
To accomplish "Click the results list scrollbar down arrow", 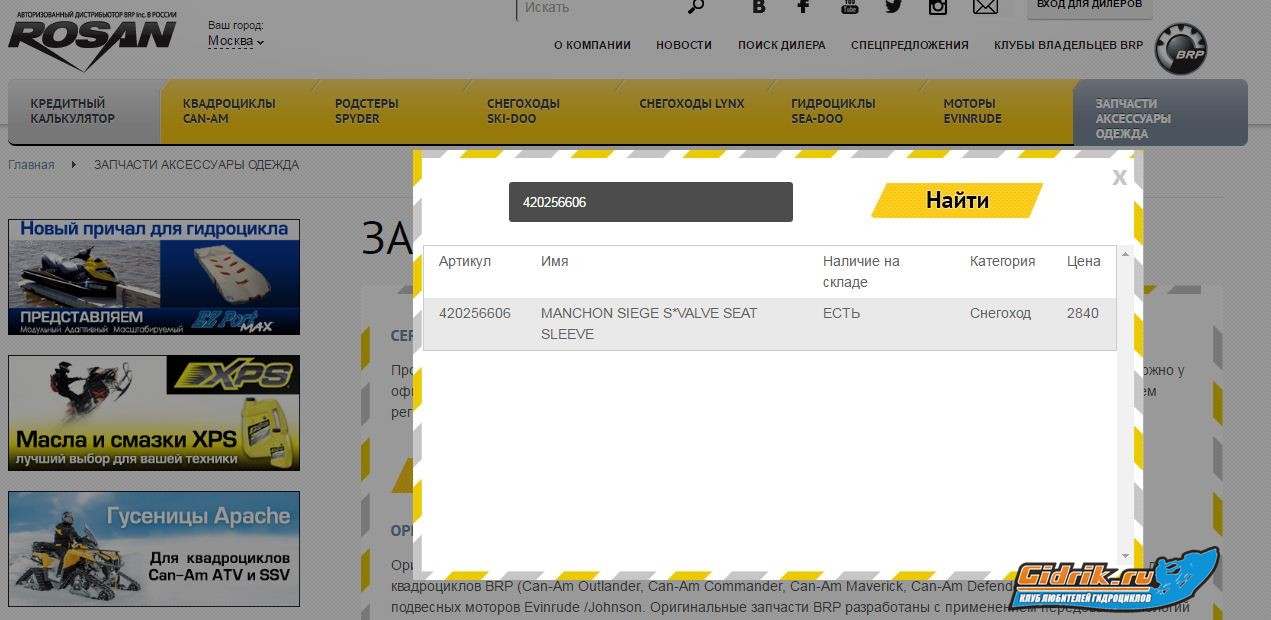I will point(1125,556).
